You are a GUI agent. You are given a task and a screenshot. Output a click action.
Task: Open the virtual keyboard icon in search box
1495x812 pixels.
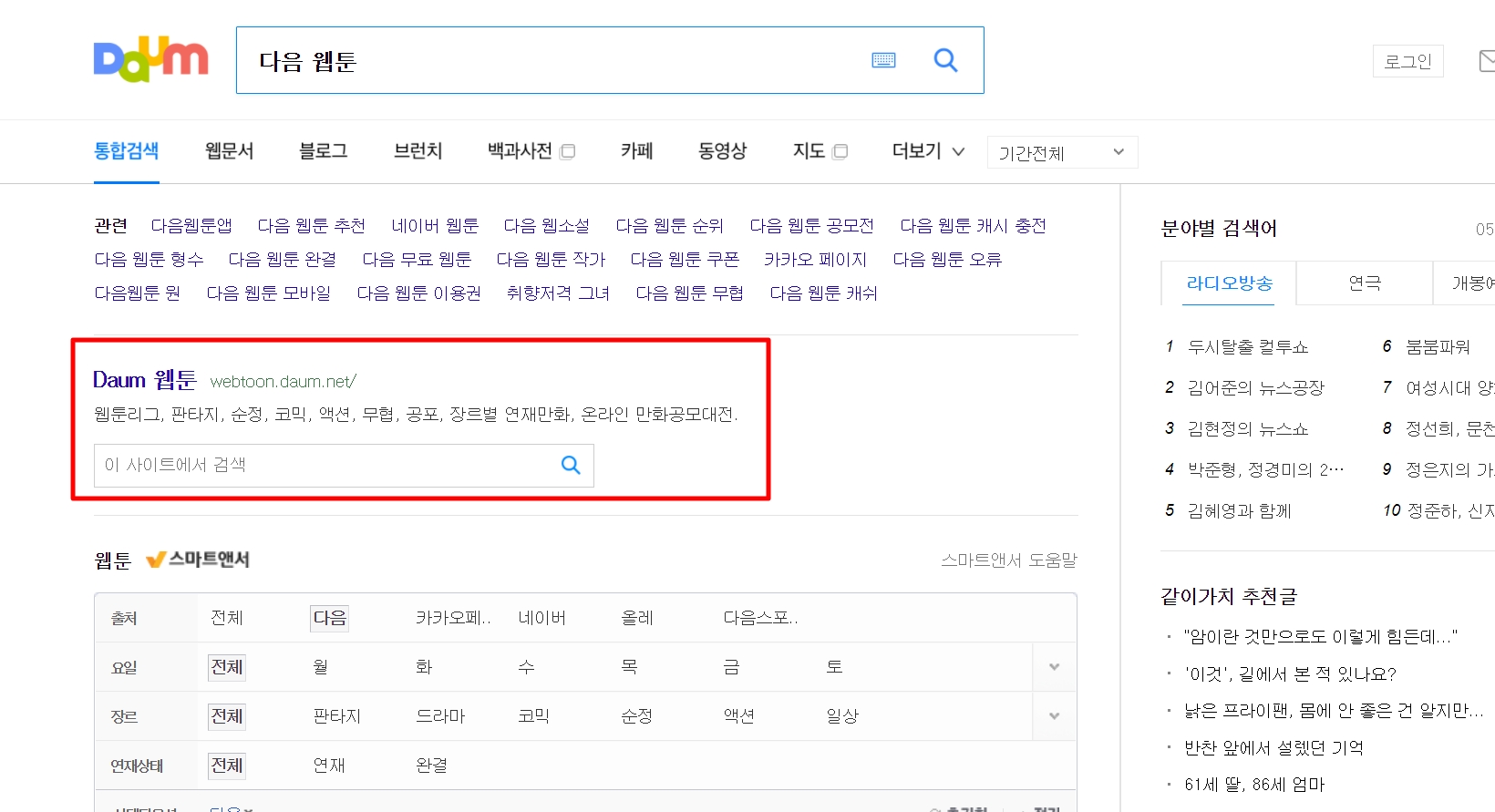pyautogui.click(x=883, y=60)
